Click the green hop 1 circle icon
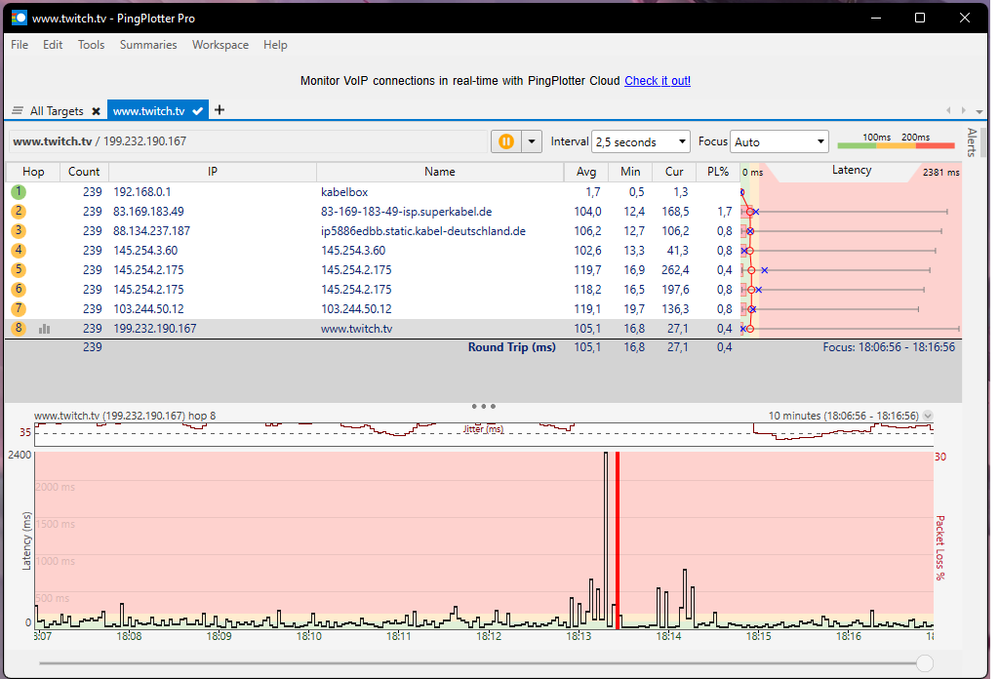This screenshot has width=999, height=679. coord(19,192)
